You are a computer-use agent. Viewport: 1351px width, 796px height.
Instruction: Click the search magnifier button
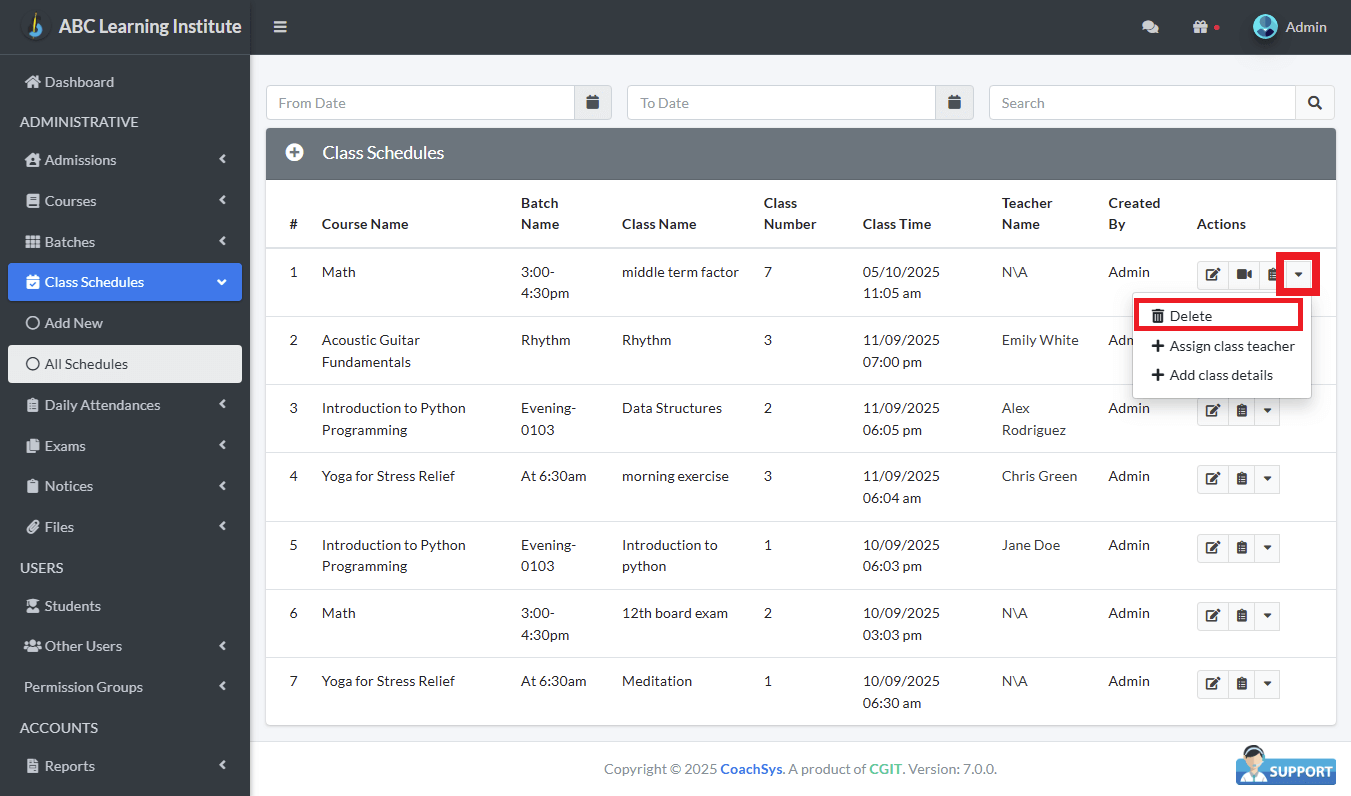(x=1315, y=103)
